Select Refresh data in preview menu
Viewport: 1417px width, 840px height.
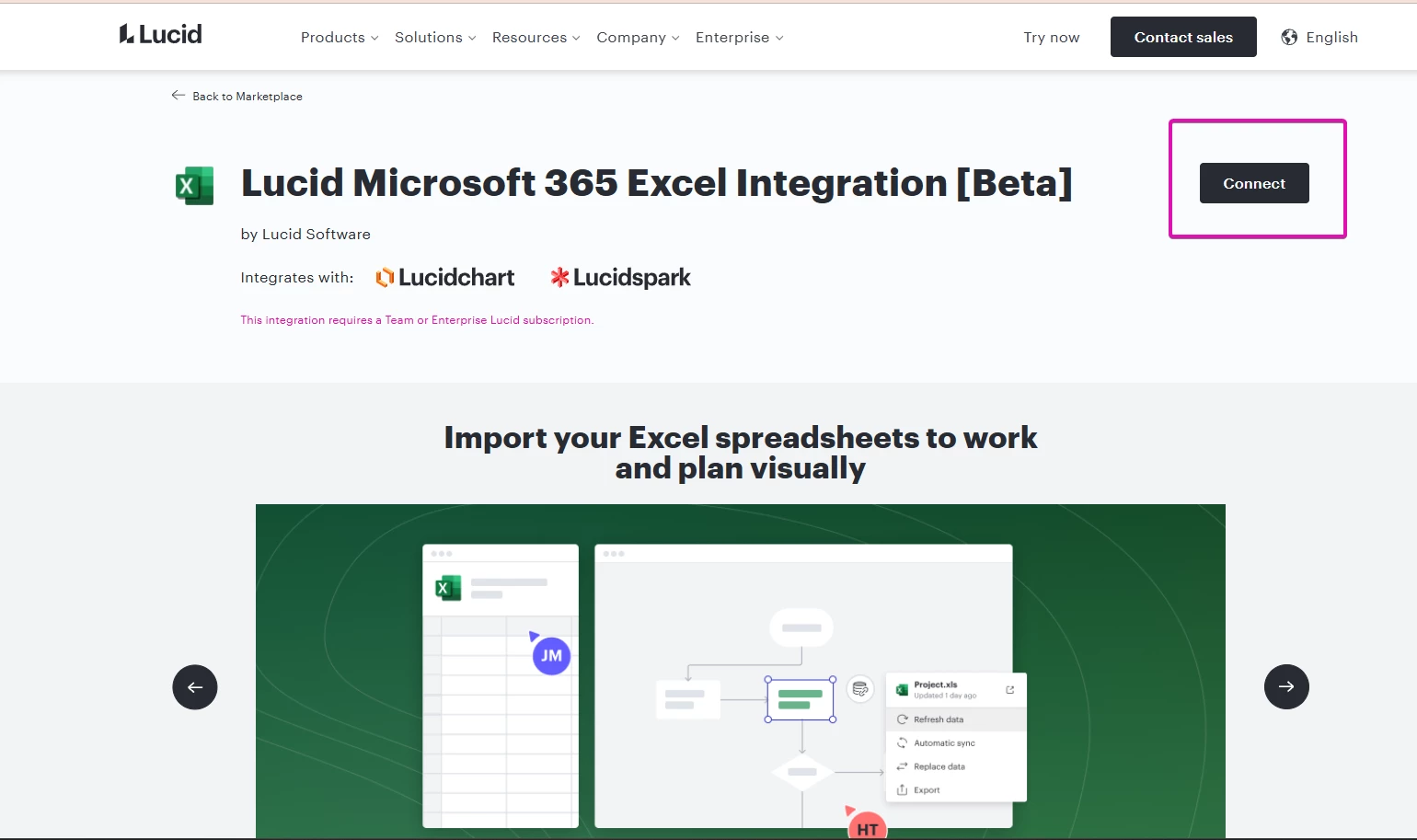tap(956, 719)
